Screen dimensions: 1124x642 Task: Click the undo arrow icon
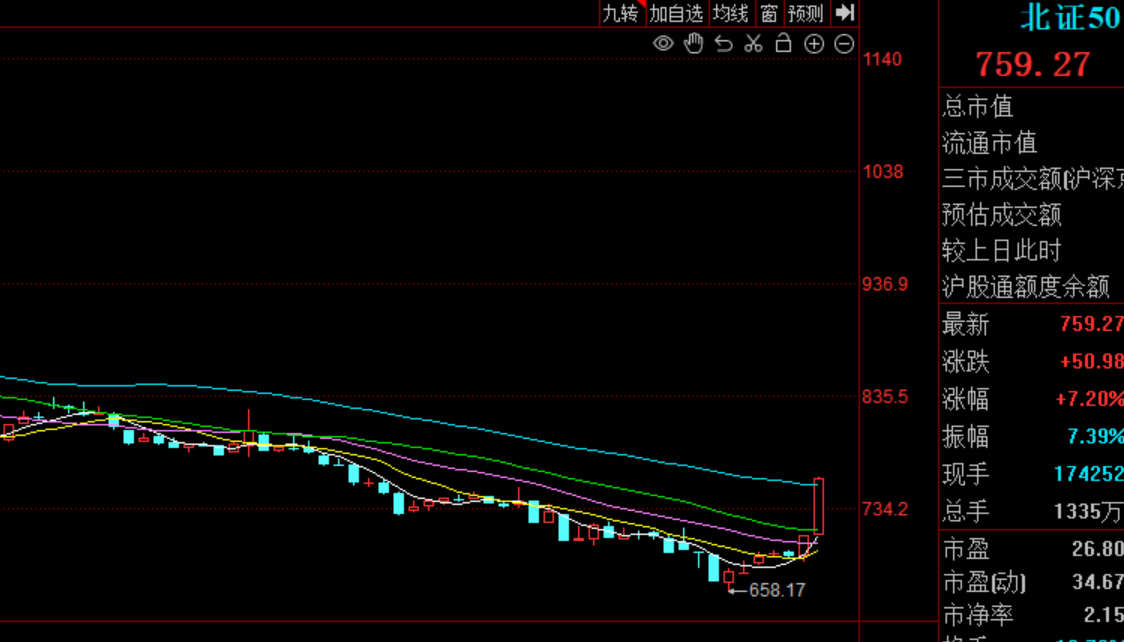tap(724, 44)
